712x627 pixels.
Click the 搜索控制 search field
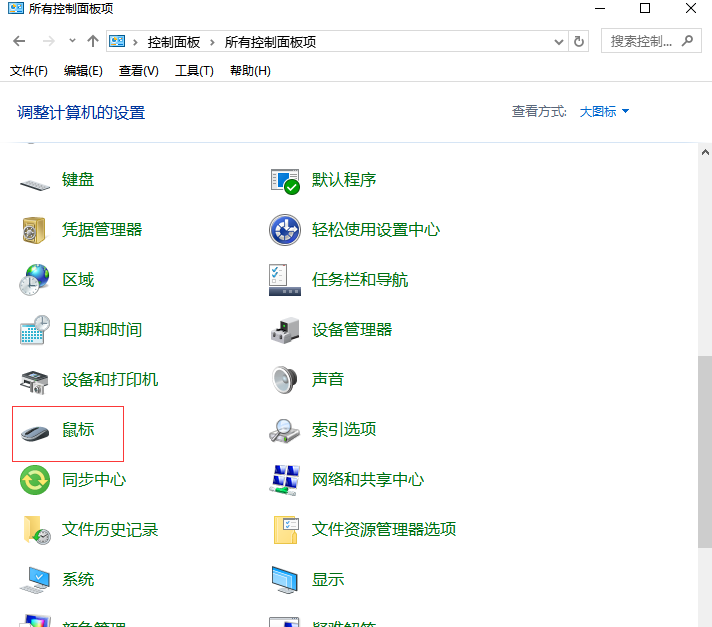(651, 41)
